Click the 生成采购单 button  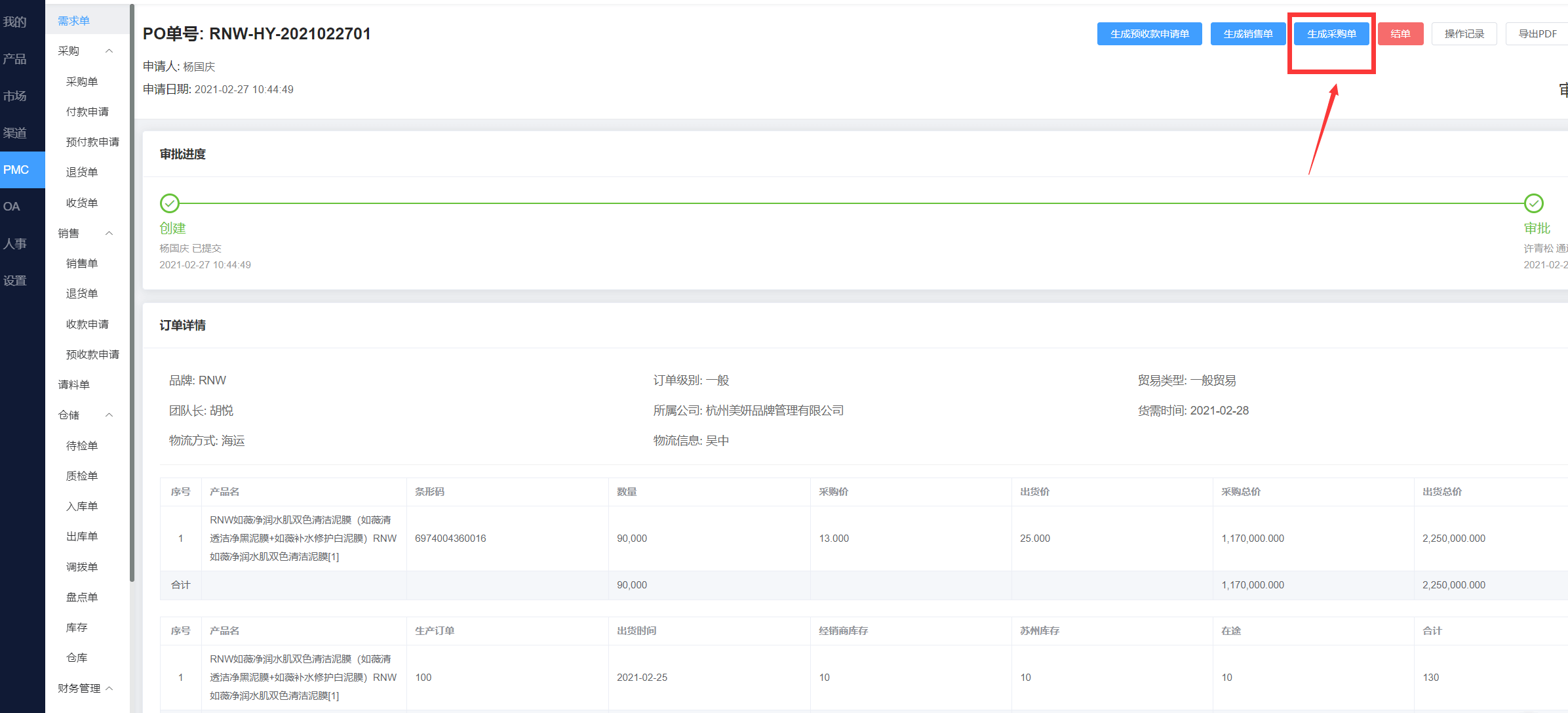coord(1331,34)
